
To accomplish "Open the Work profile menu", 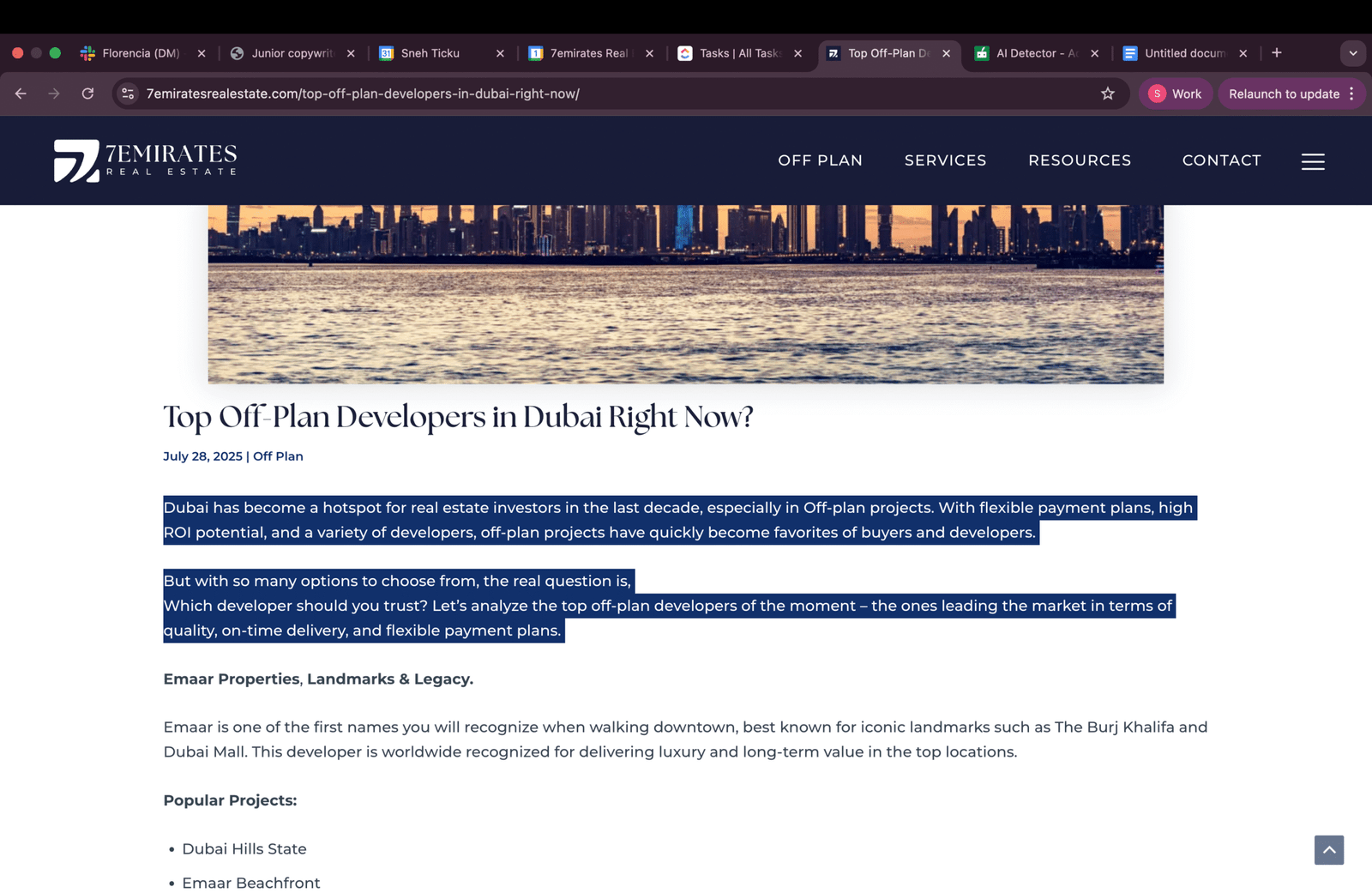I will click(x=1176, y=94).
